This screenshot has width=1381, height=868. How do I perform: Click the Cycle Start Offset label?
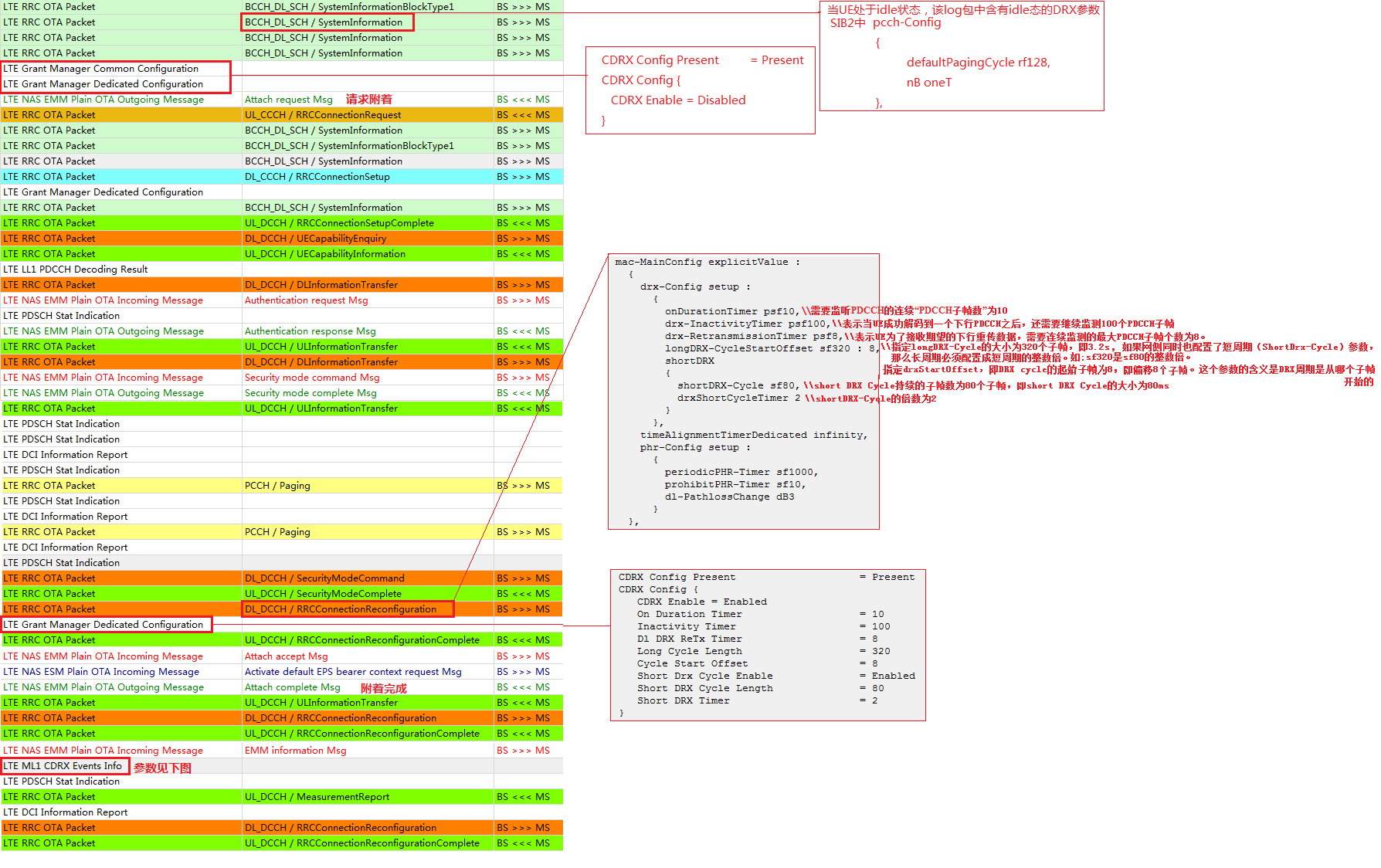(x=693, y=664)
